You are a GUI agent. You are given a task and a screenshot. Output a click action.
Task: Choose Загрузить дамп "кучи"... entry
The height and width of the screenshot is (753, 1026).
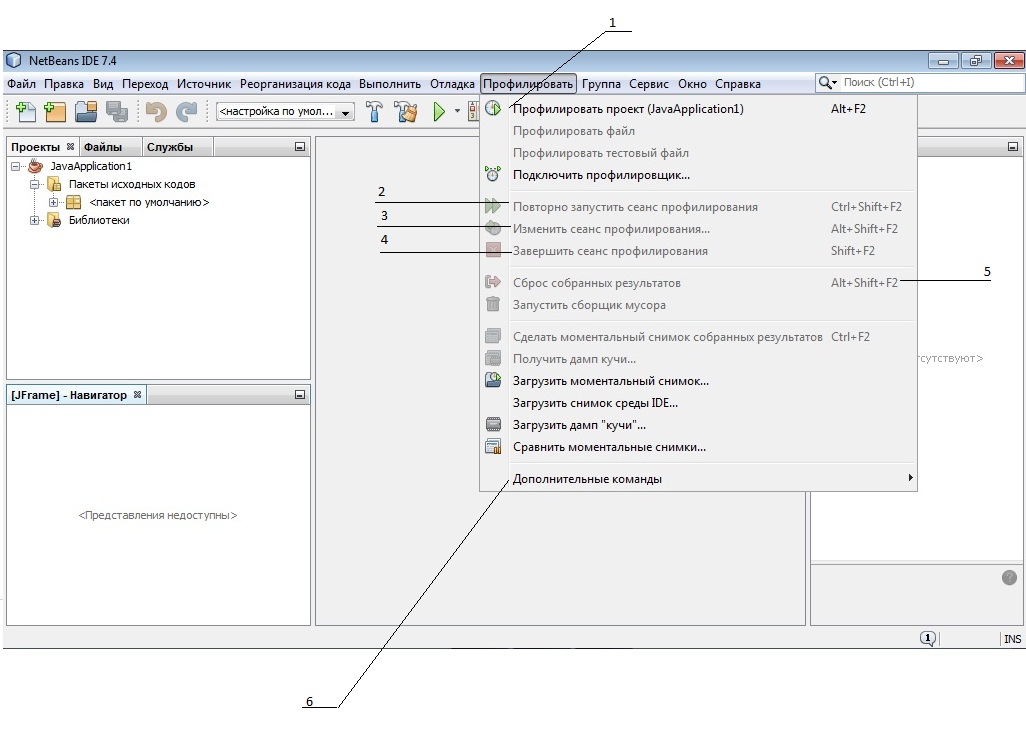698,425
